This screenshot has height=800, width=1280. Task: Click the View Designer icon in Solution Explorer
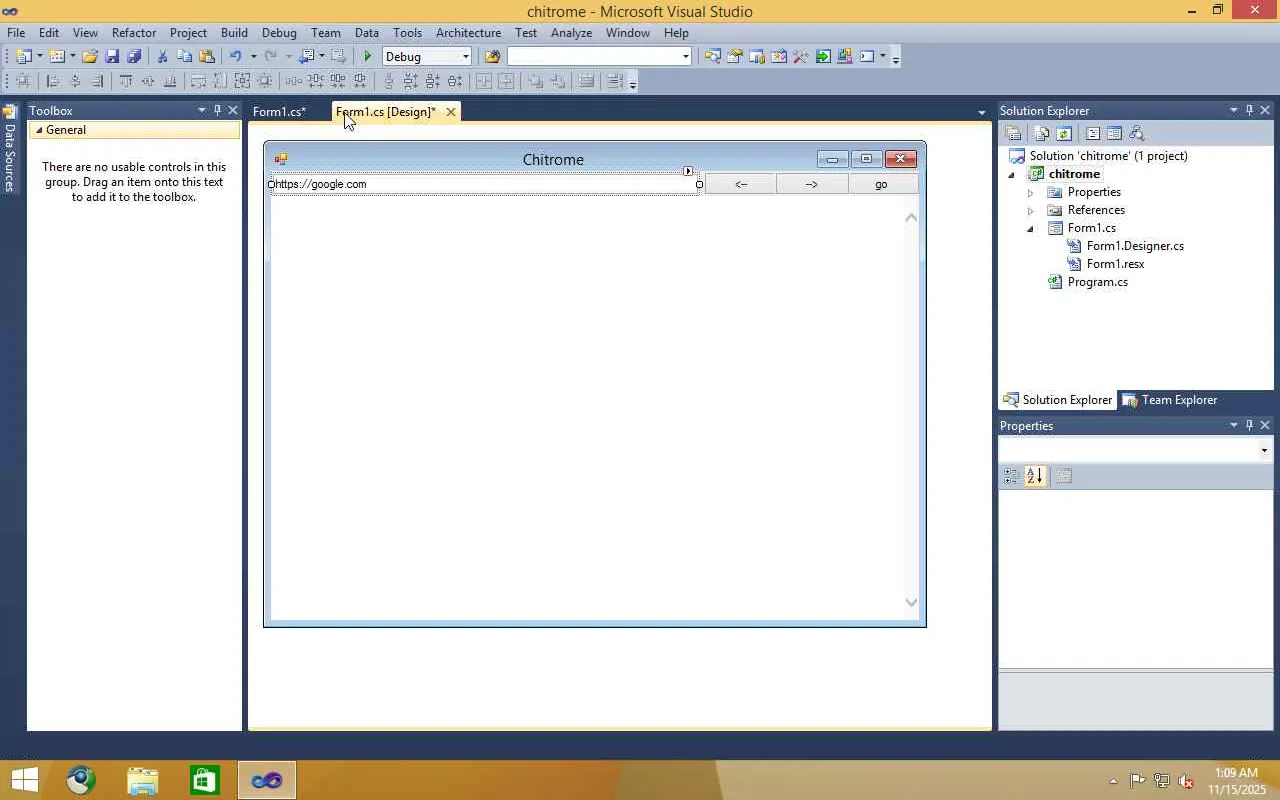click(1114, 134)
